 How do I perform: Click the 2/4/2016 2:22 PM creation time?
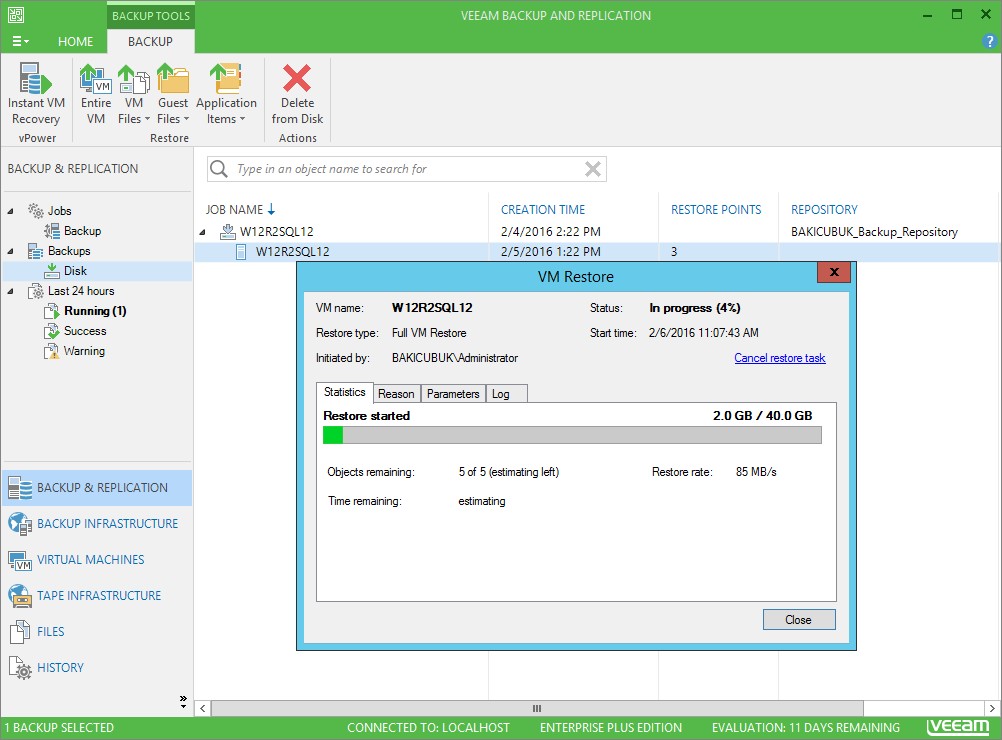pos(551,231)
